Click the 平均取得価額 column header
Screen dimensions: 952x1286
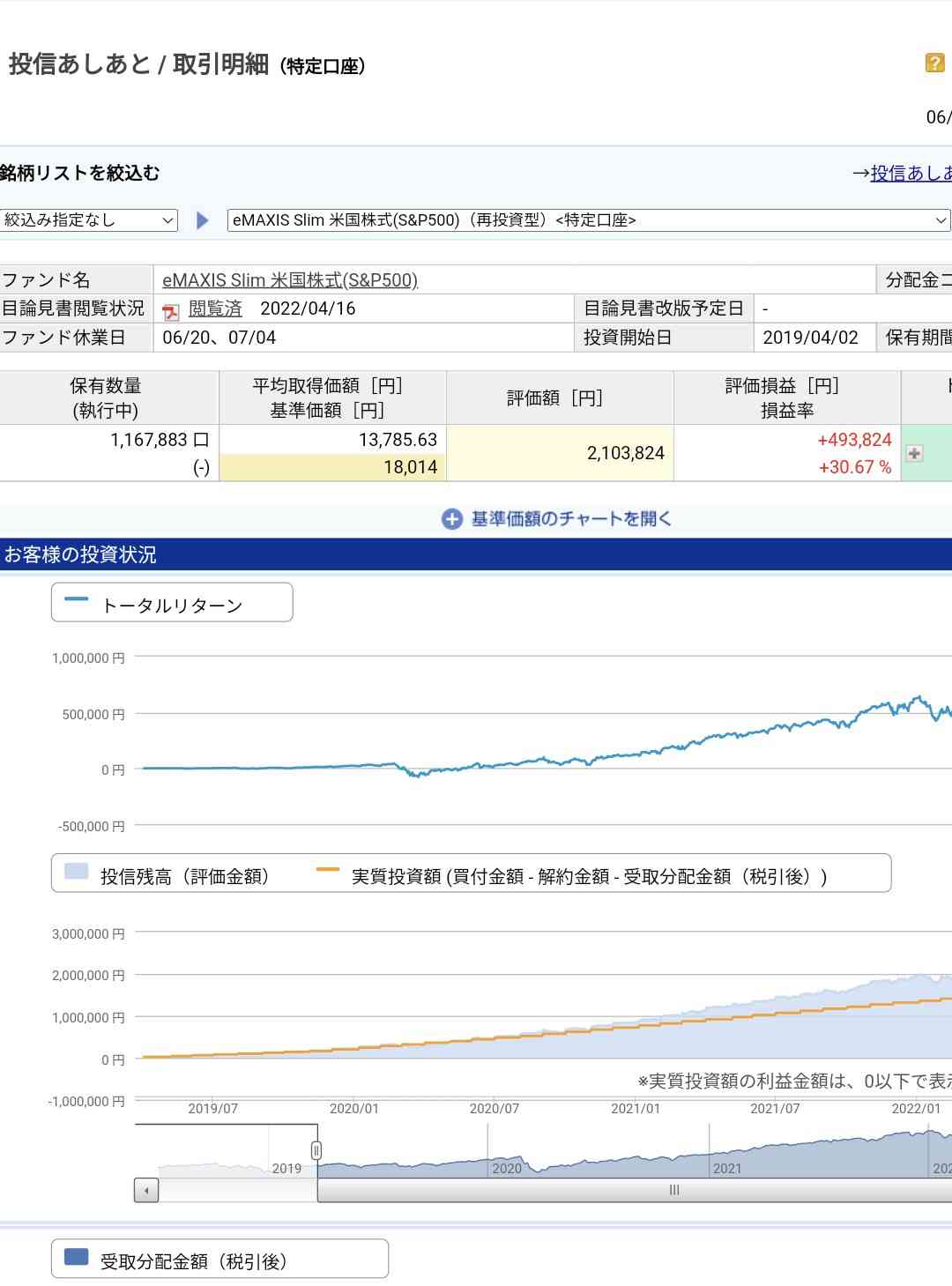coord(332,398)
